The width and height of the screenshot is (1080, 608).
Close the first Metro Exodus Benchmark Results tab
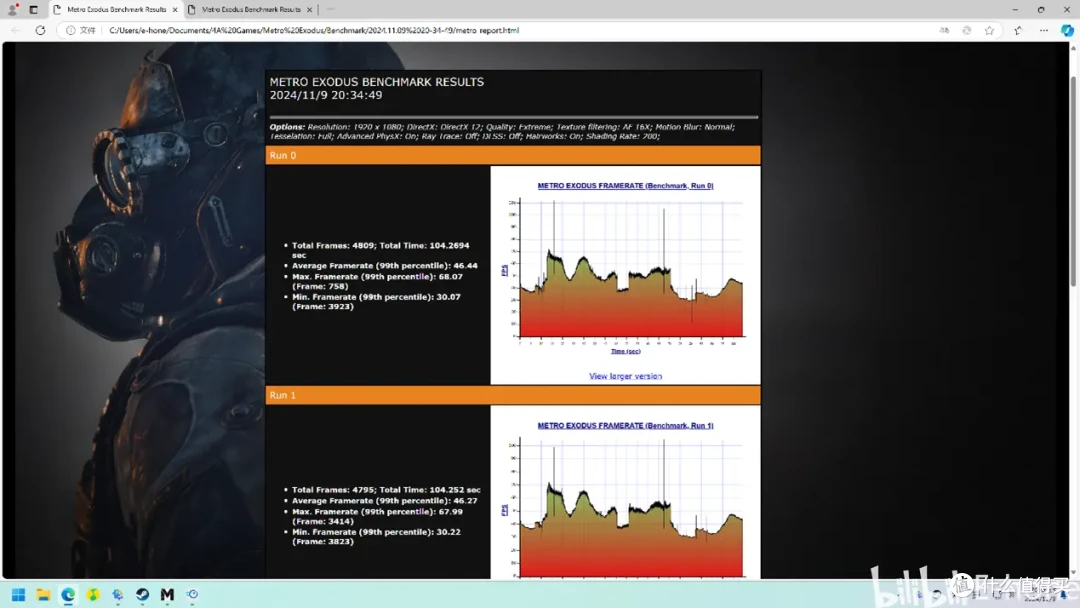click(175, 10)
